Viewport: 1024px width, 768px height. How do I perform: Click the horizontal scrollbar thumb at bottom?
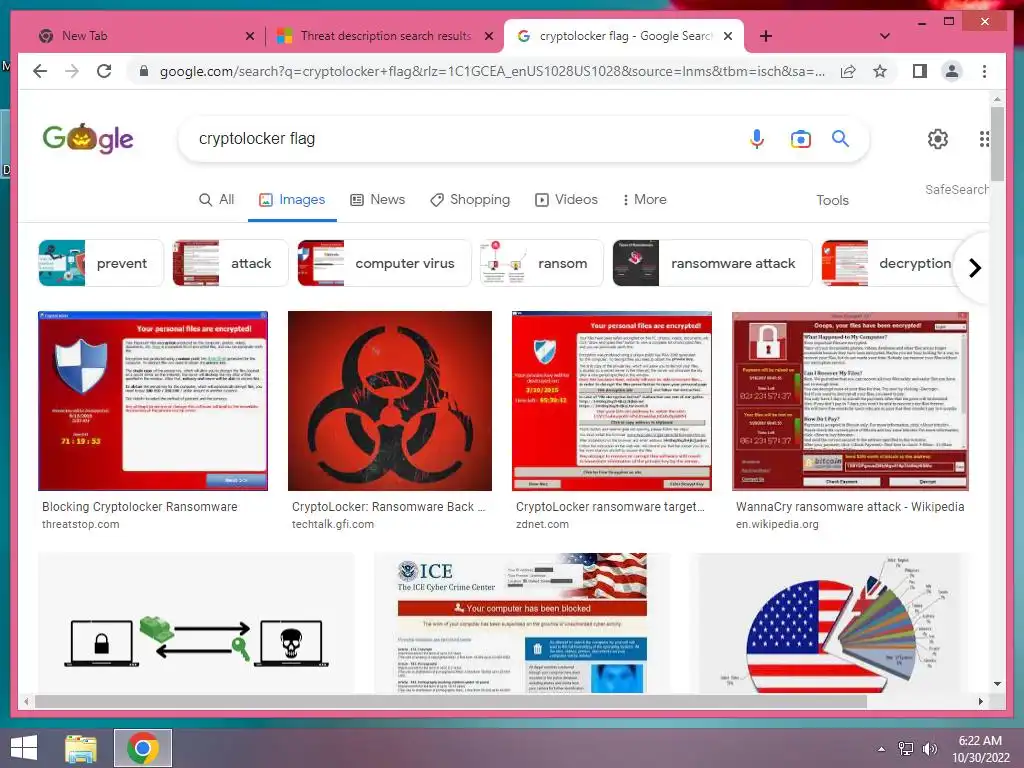pyautogui.click(x=451, y=701)
